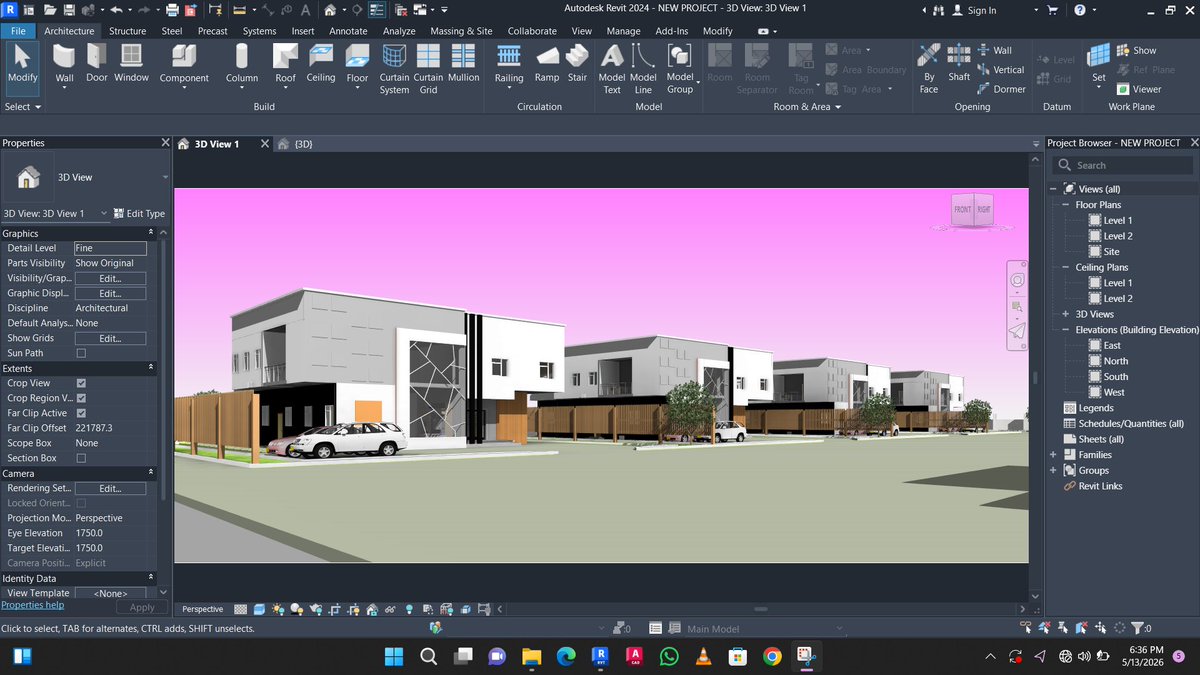Open the Work Plane Viewer
The height and width of the screenshot is (675, 1200).
pyautogui.click(x=1139, y=89)
